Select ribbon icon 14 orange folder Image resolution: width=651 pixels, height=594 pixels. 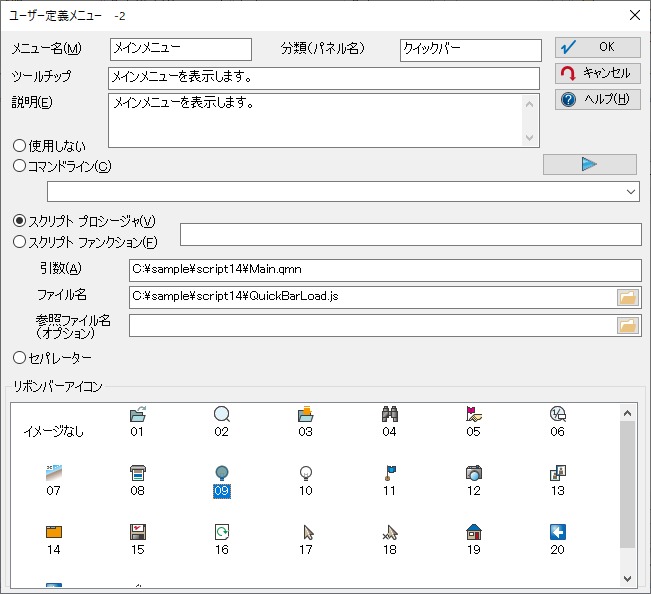point(54,540)
